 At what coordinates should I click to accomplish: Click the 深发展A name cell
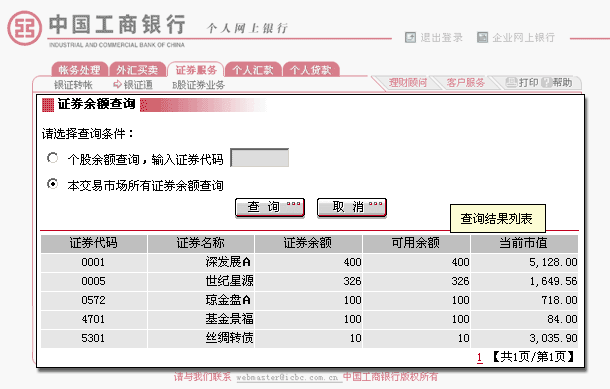tap(201, 262)
